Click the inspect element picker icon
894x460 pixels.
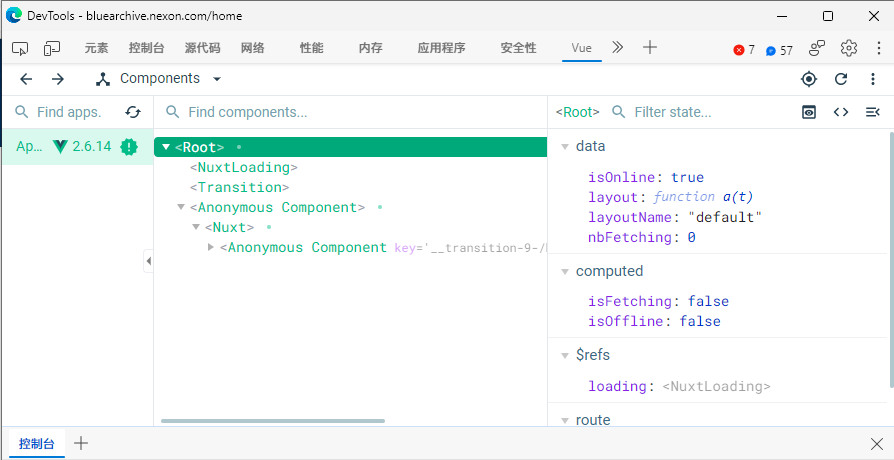coord(20,48)
